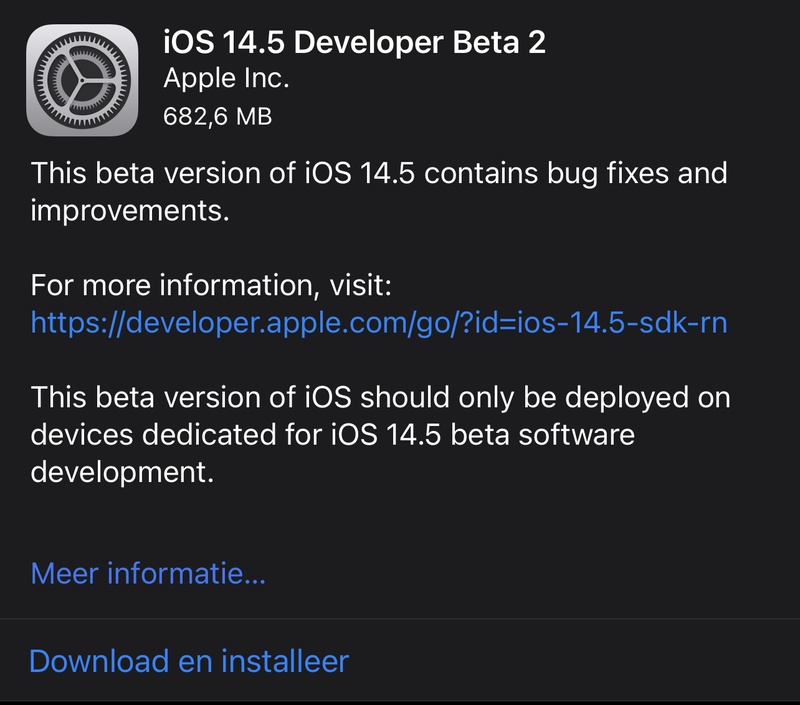Open the developer.apple.com release notes link
The image size is (800, 705).
(x=379, y=321)
